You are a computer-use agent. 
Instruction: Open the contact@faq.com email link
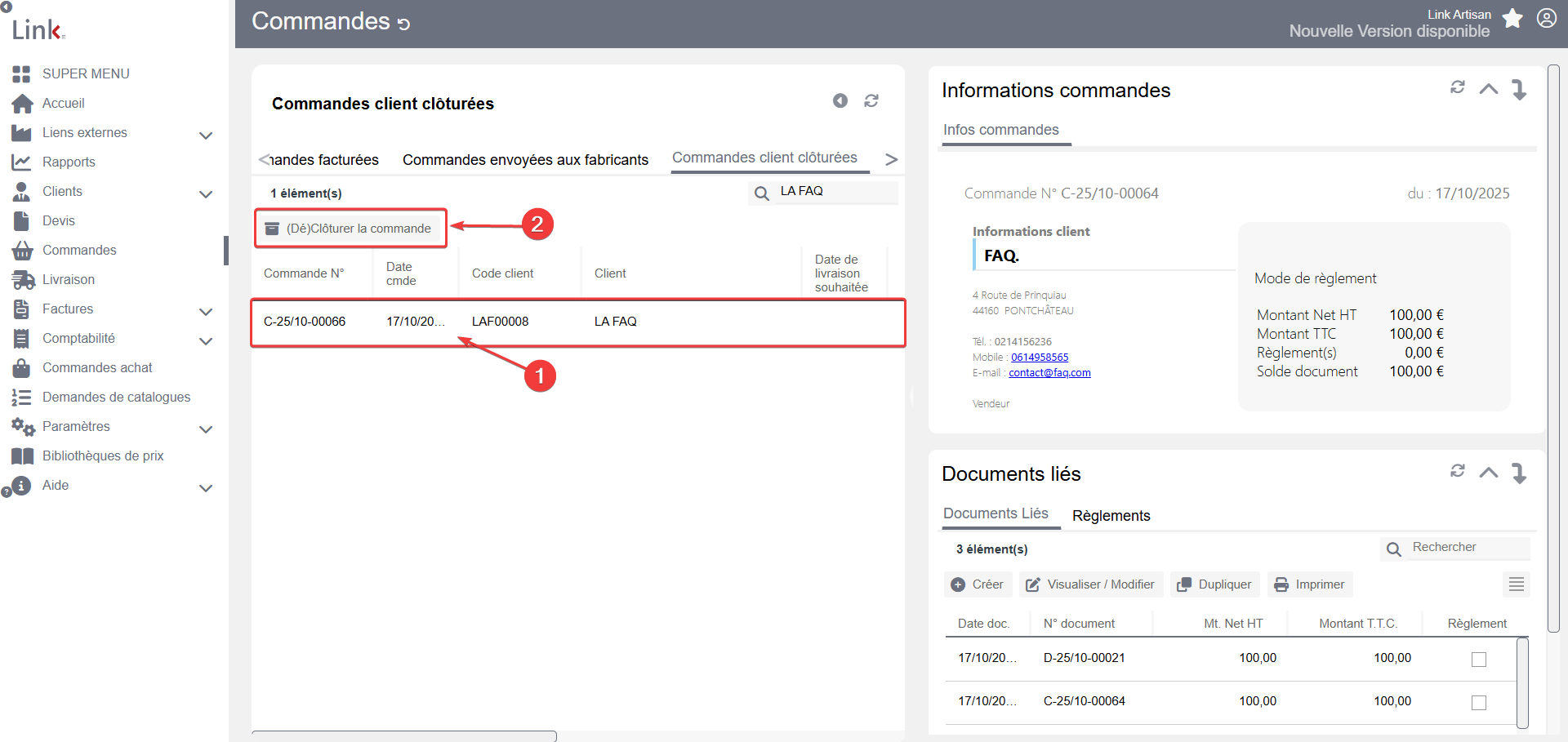(x=1049, y=373)
